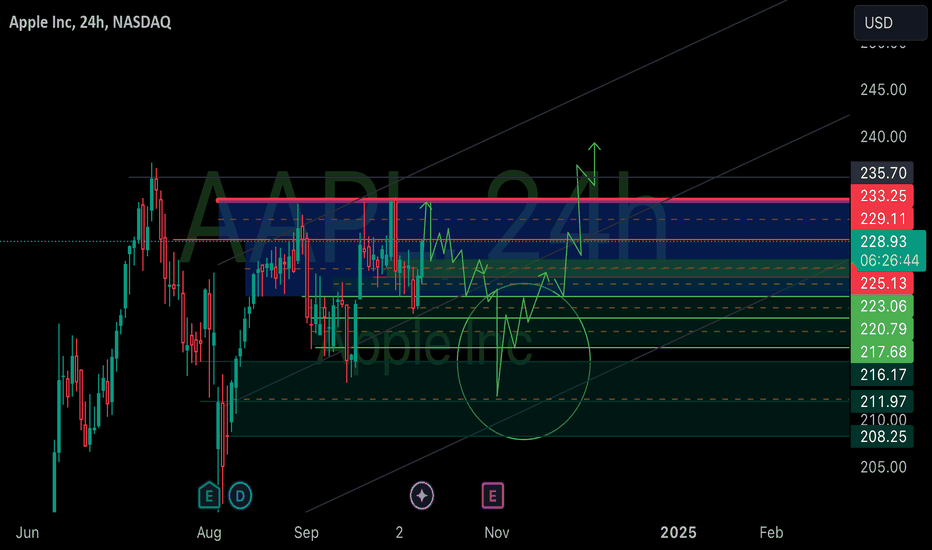932x550 pixels.
Task: Click the purple sparkle event icon
Action: coord(422,495)
